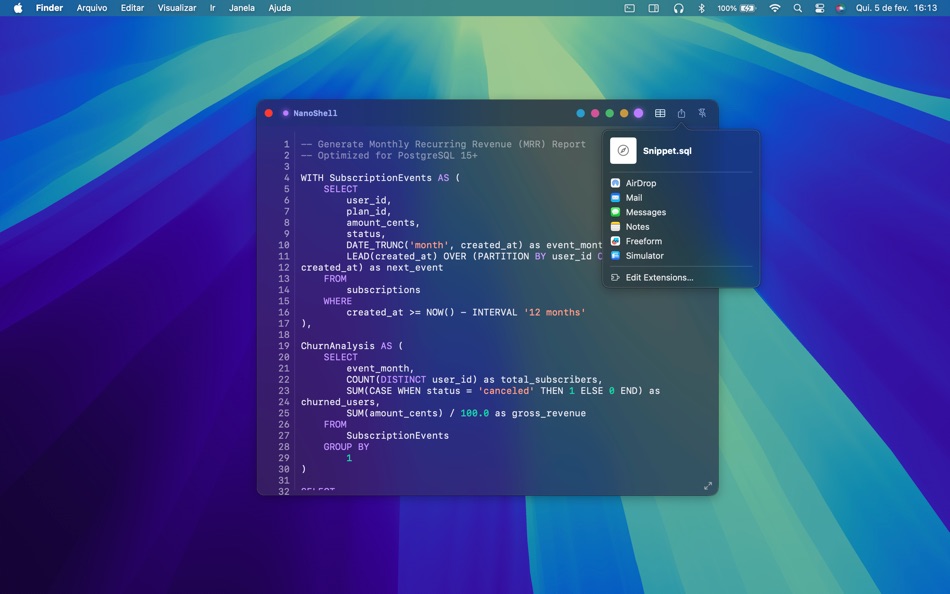Open the table view icon in NanoShell toolbar
Screen dimensions: 950x594
(660, 113)
